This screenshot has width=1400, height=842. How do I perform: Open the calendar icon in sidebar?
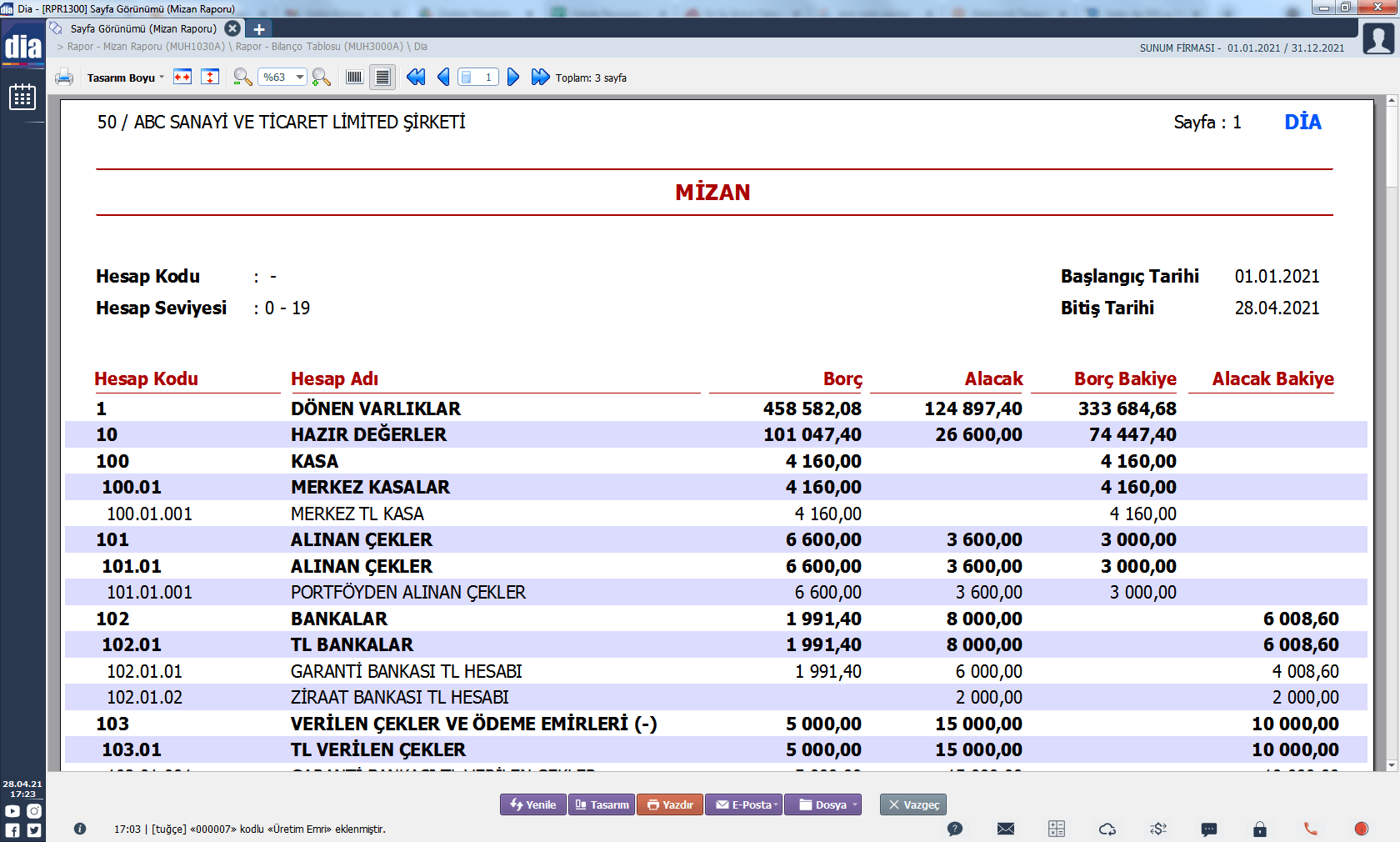[22, 98]
